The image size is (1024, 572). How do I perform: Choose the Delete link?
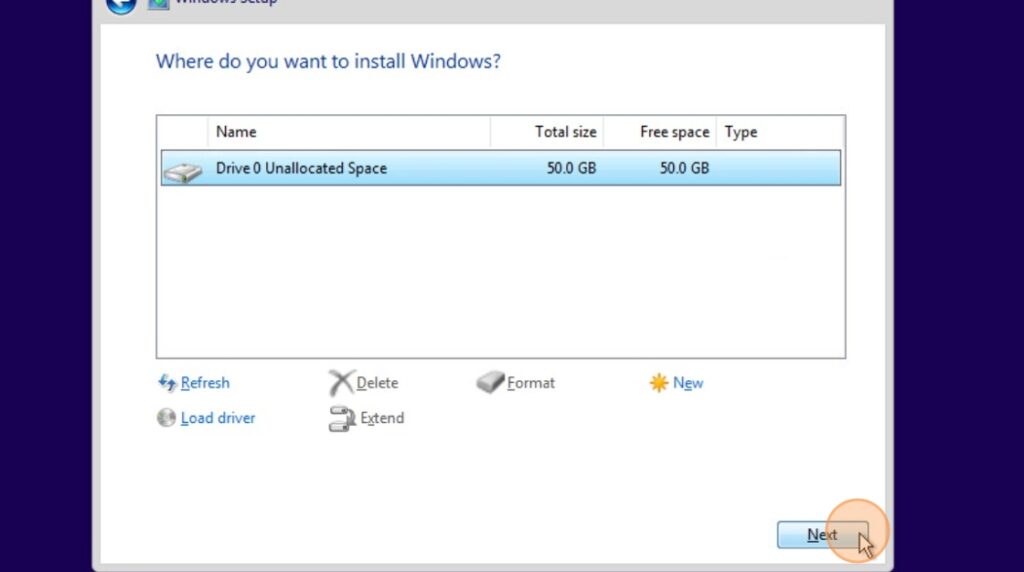(x=377, y=383)
